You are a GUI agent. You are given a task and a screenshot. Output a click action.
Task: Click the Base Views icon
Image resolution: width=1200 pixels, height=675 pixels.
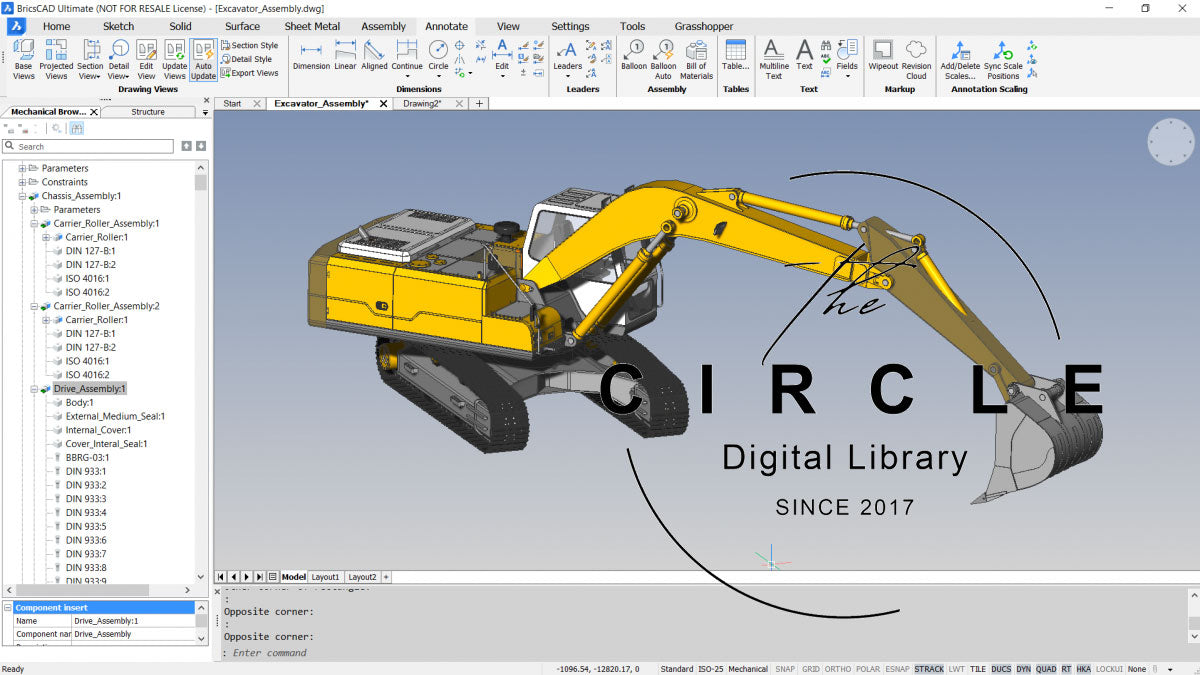pyautogui.click(x=23, y=59)
